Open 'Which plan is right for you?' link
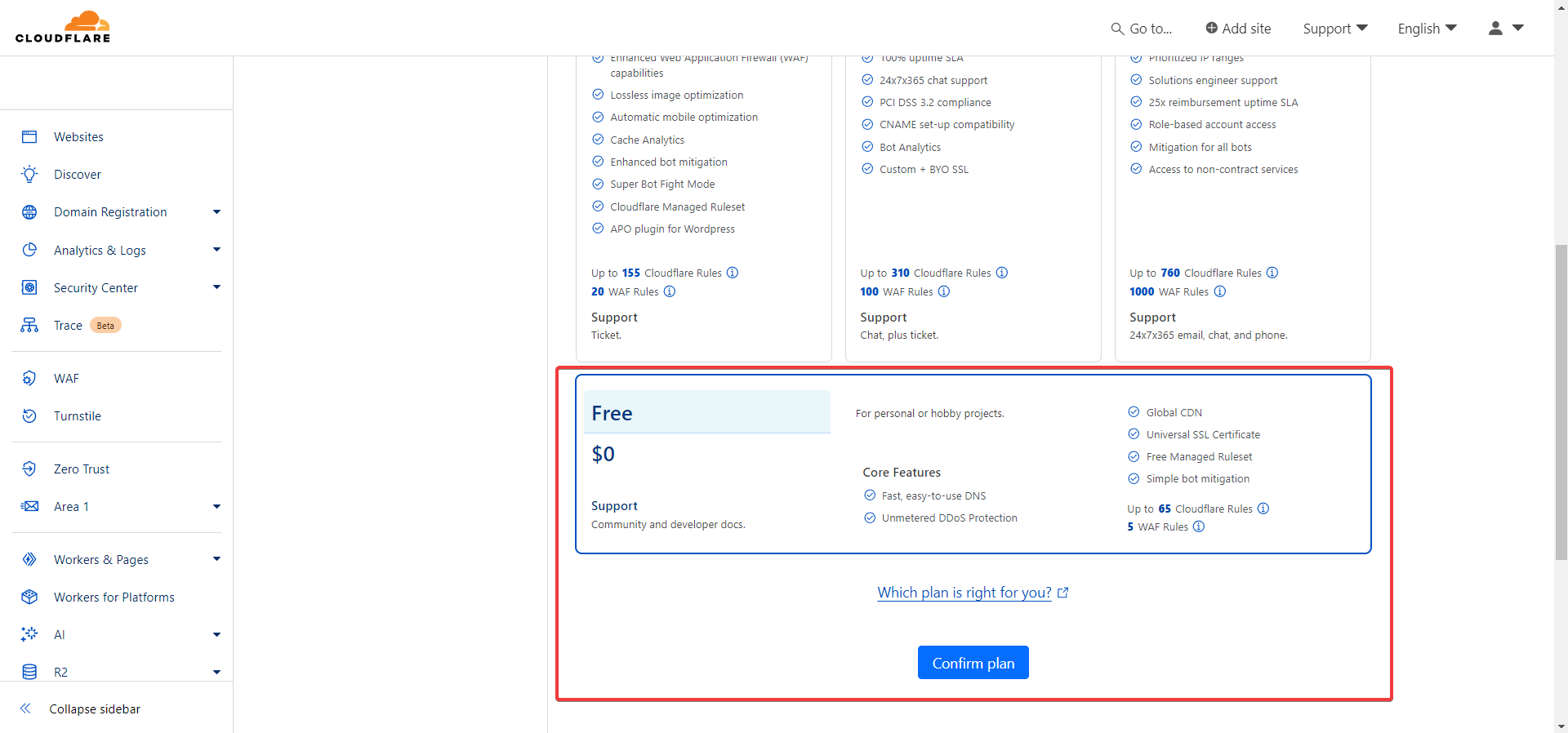 click(964, 593)
